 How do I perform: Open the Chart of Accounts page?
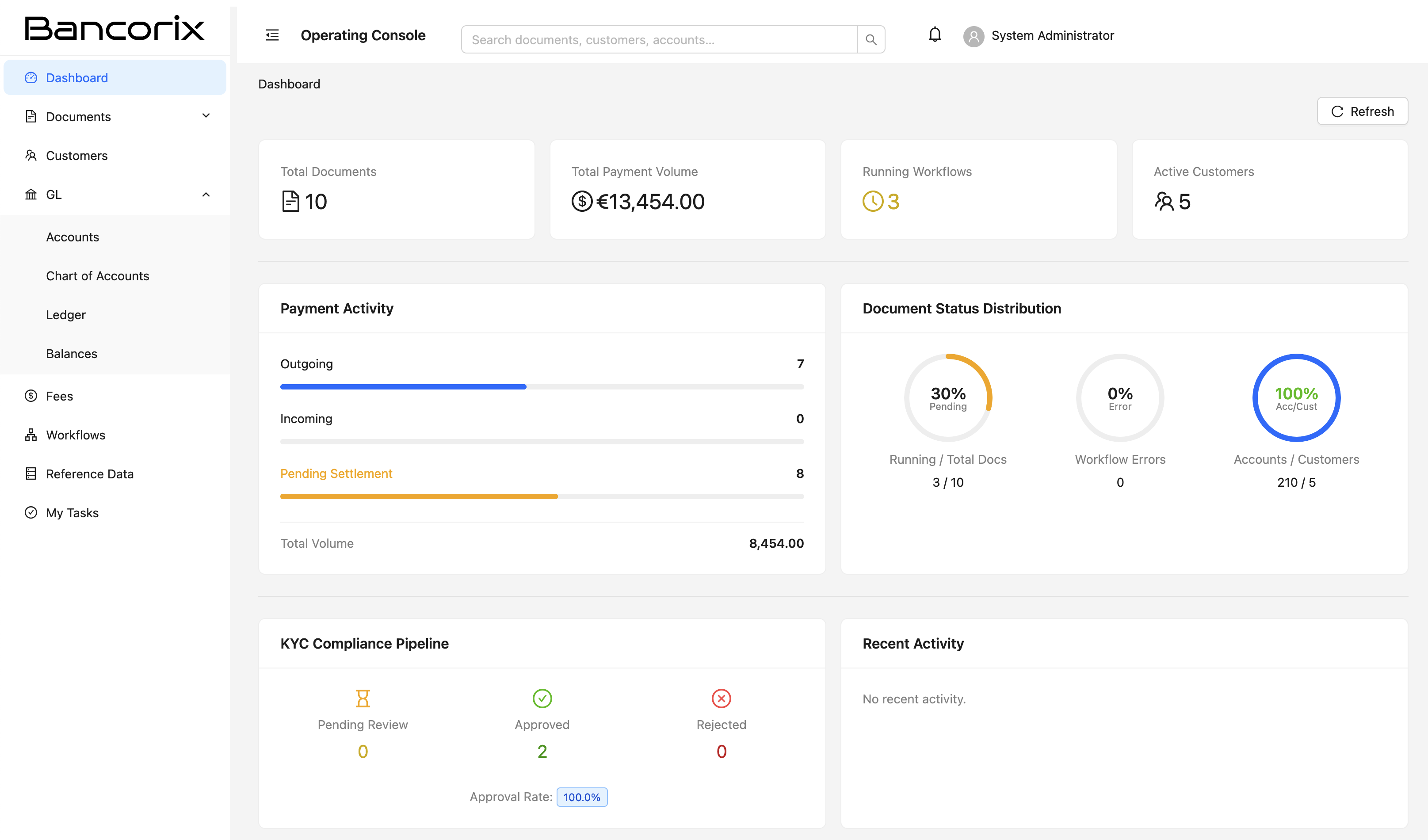click(x=97, y=276)
